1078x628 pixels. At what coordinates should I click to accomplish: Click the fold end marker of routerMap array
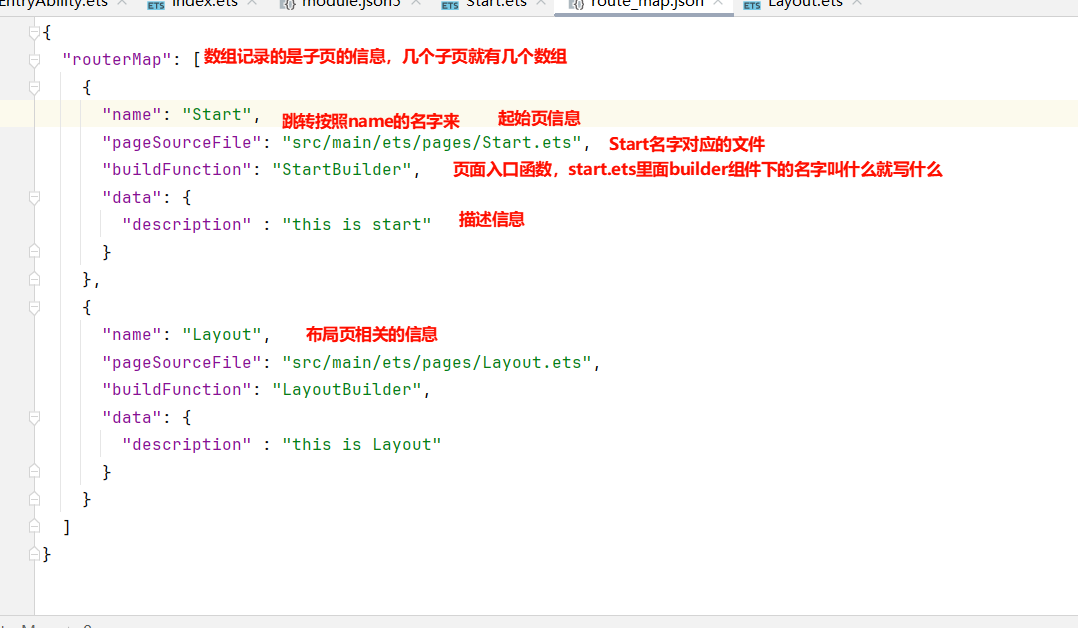click(34, 527)
